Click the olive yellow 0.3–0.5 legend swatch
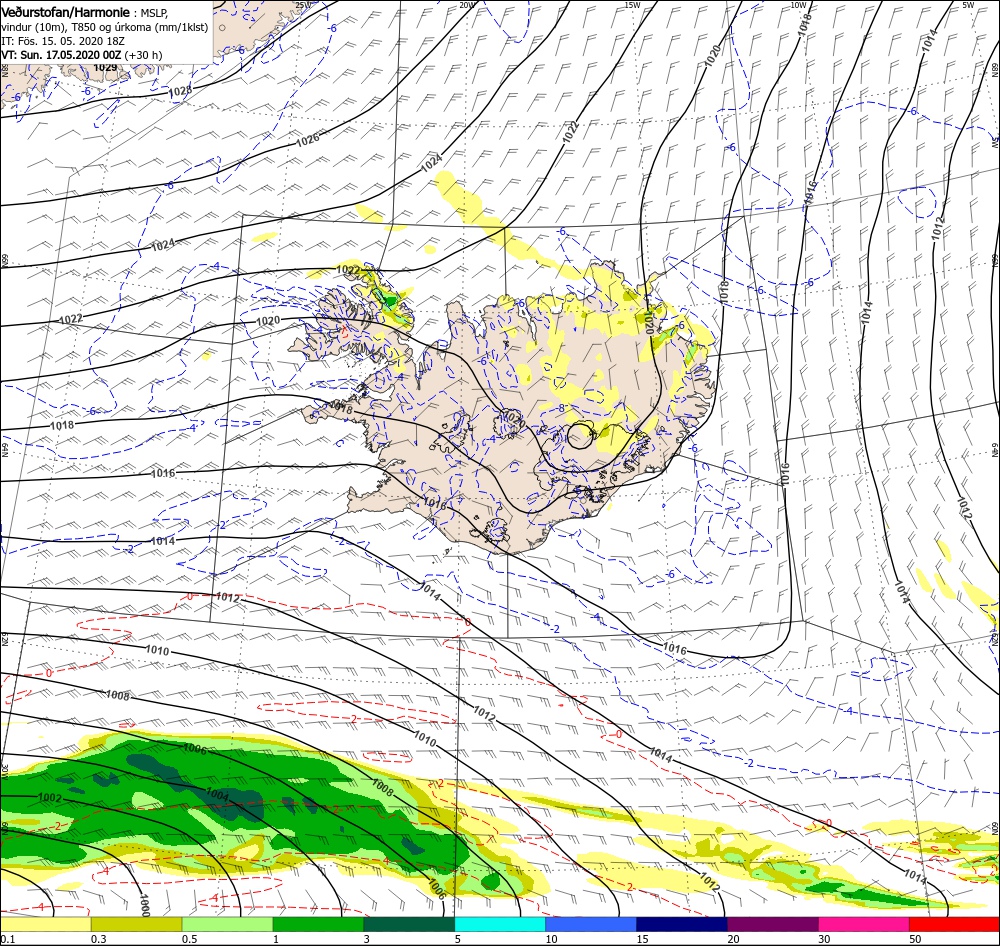The height and width of the screenshot is (946, 1000). [x=136, y=924]
